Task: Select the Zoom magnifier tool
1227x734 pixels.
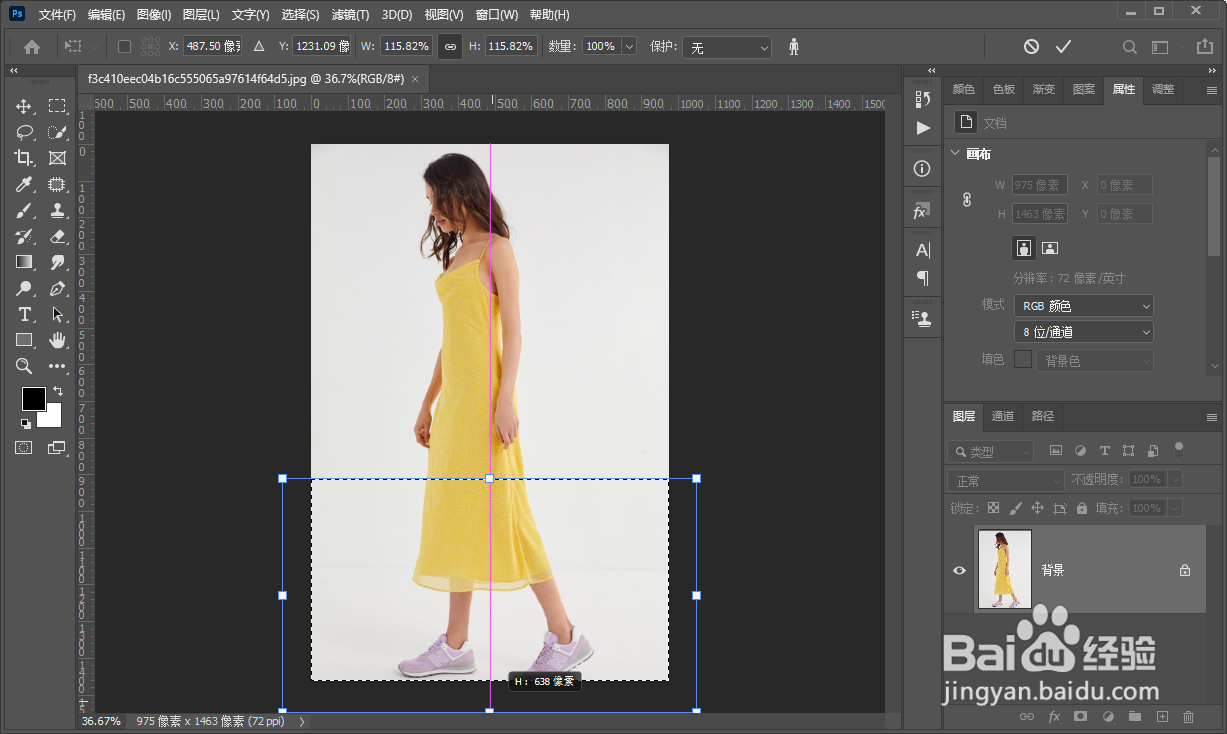Action: (x=24, y=366)
